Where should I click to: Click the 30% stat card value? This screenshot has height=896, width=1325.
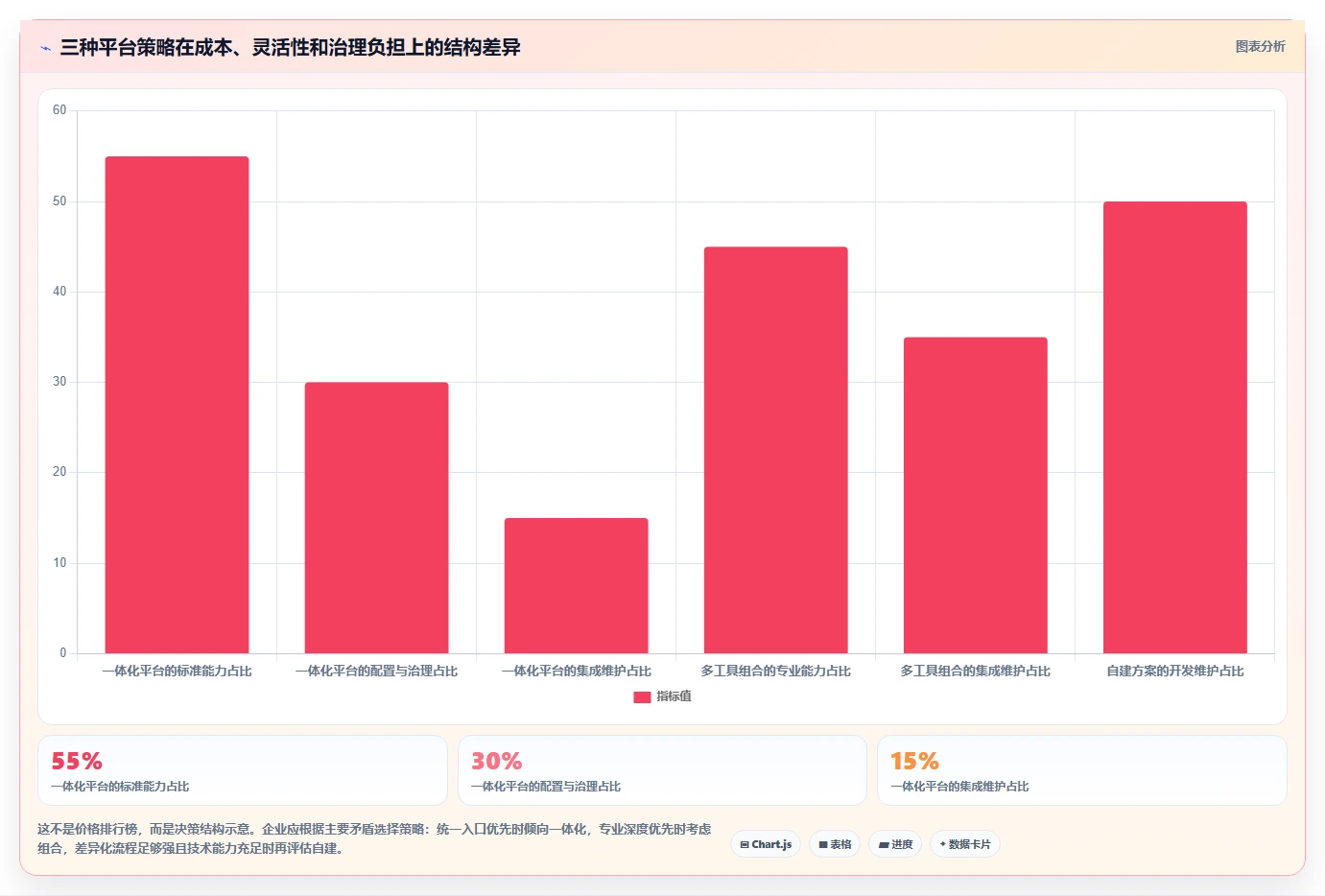tap(496, 761)
